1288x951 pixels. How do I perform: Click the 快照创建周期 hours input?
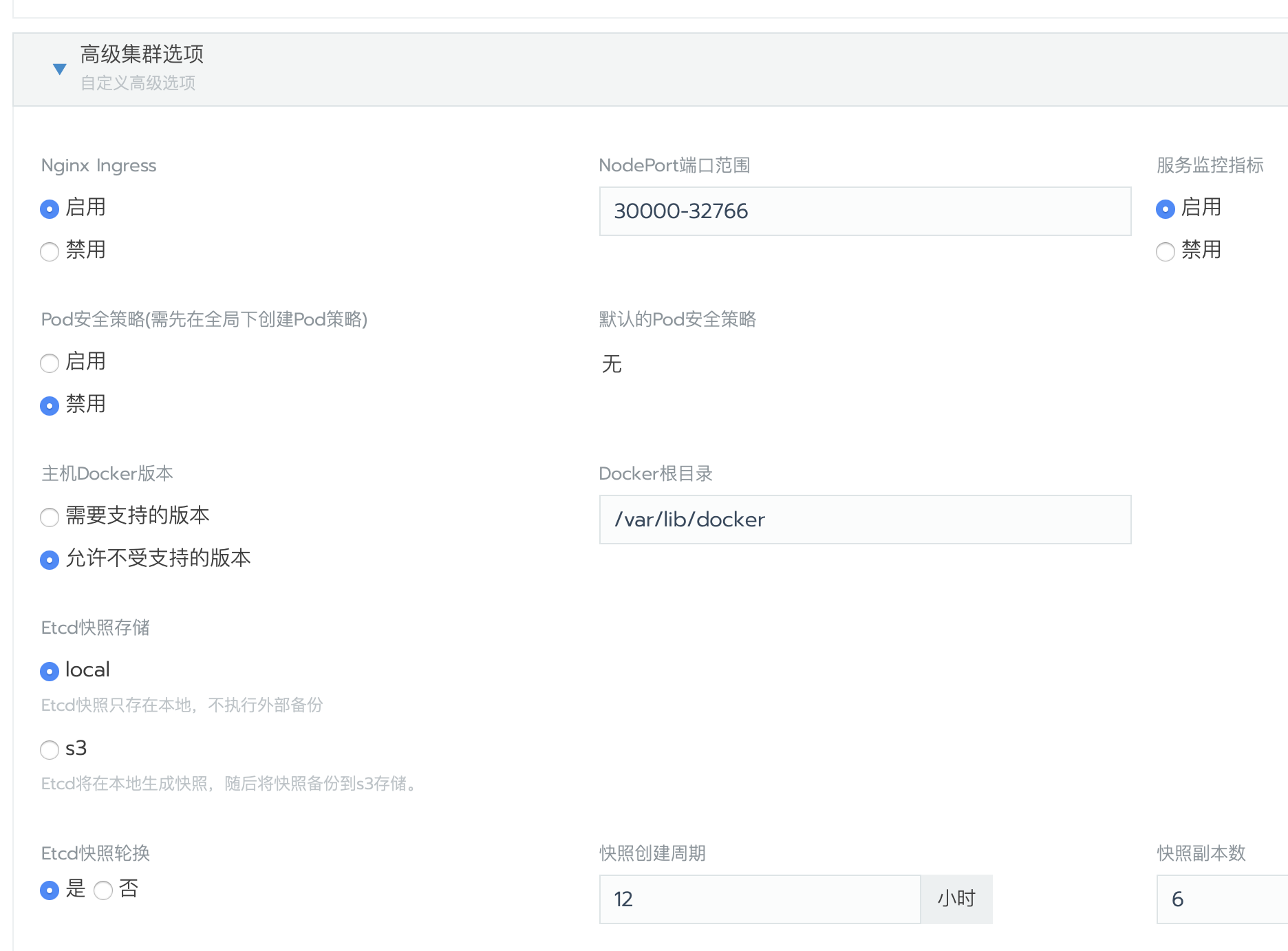tap(760, 899)
